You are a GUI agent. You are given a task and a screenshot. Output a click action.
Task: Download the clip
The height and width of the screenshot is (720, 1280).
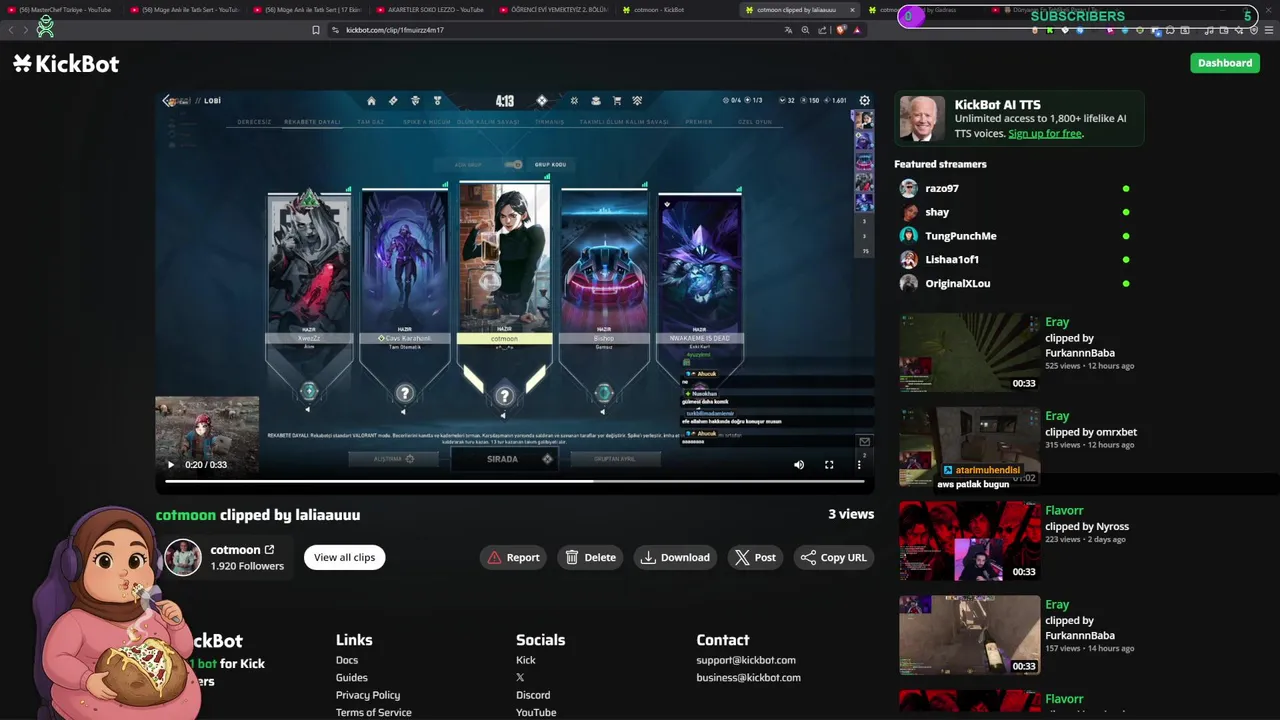[x=675, y=557]
